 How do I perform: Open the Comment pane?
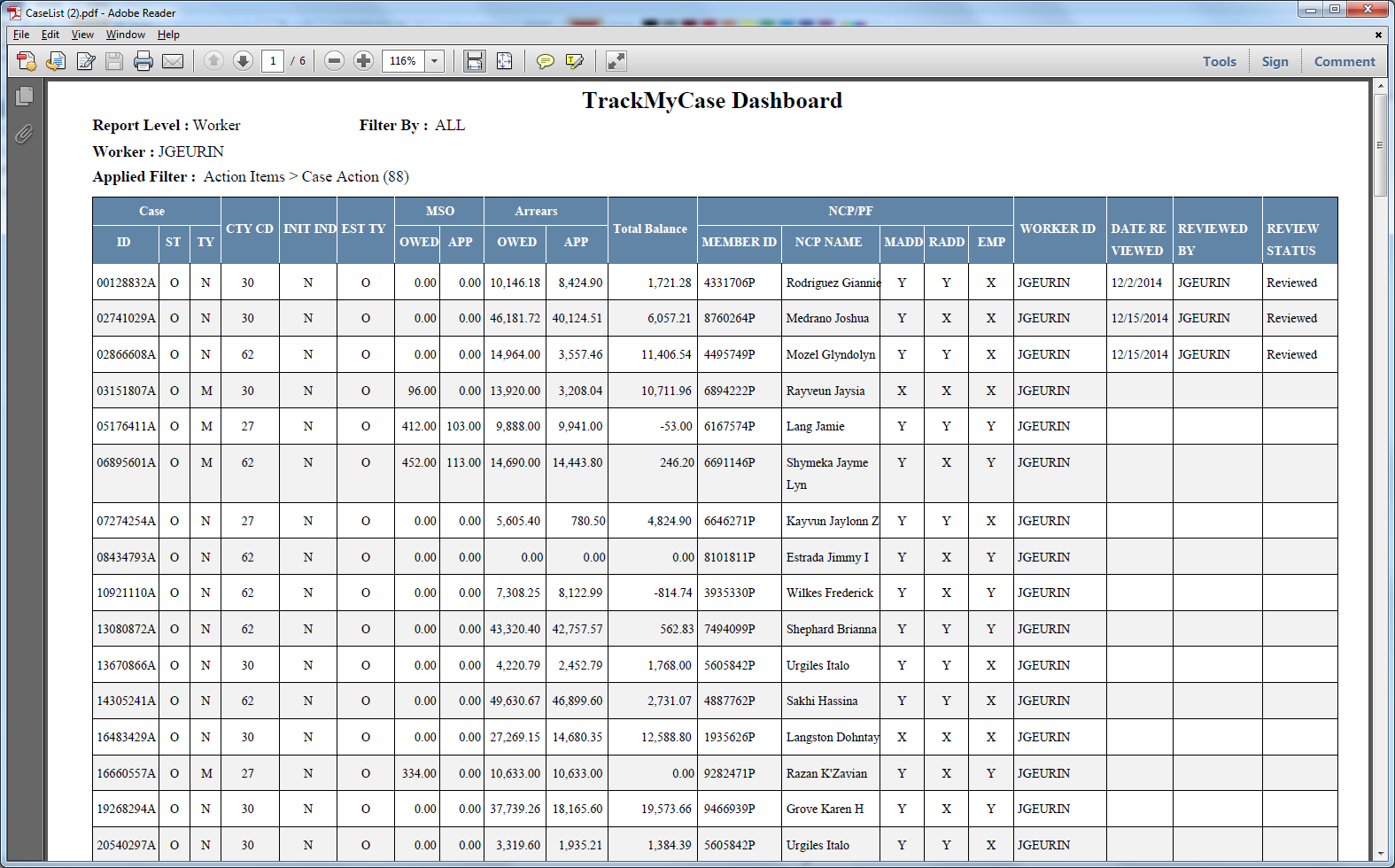(x=1345, y=61)
